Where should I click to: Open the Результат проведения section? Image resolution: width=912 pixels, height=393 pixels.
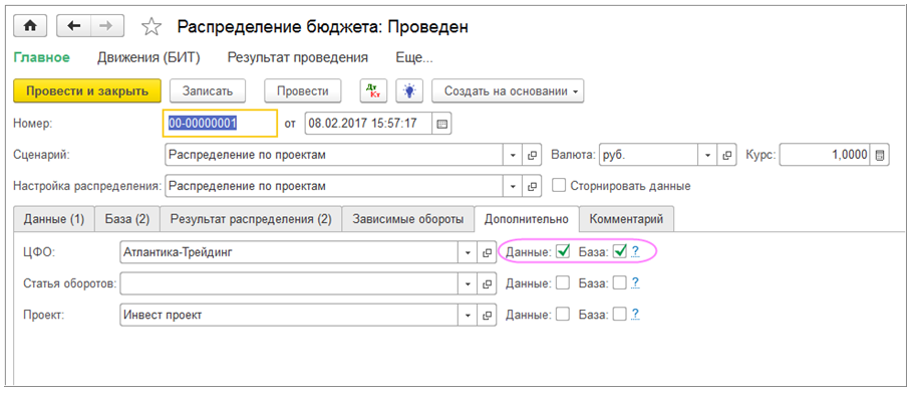click(298, 58)
